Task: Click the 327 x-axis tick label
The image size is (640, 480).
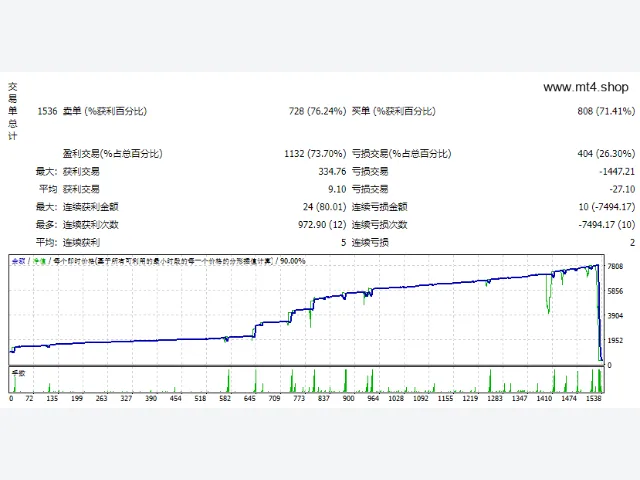Action: coord(126,398)
